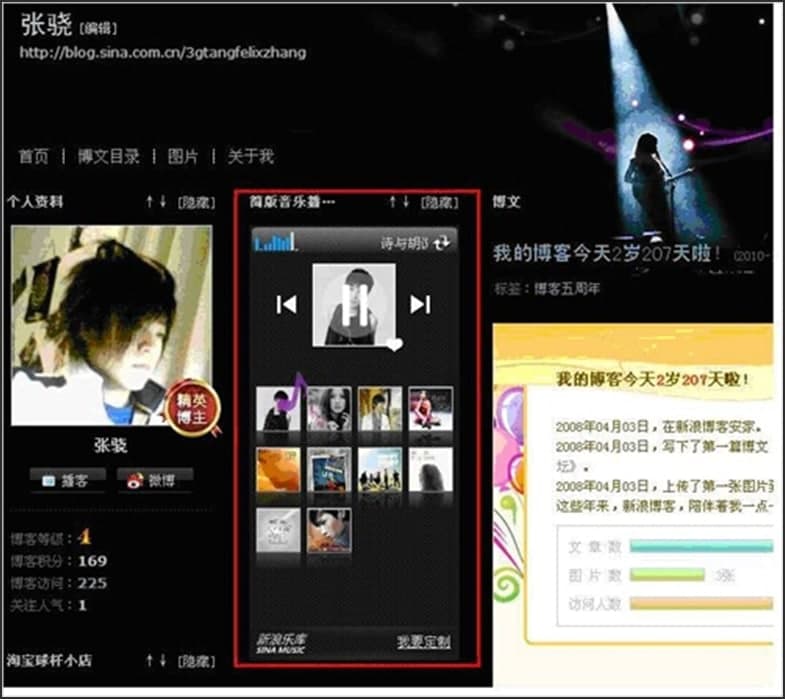The image size is (785, 699).
Task: Move 淘宝球杆小店 module down with arrow
Action: 163,660
